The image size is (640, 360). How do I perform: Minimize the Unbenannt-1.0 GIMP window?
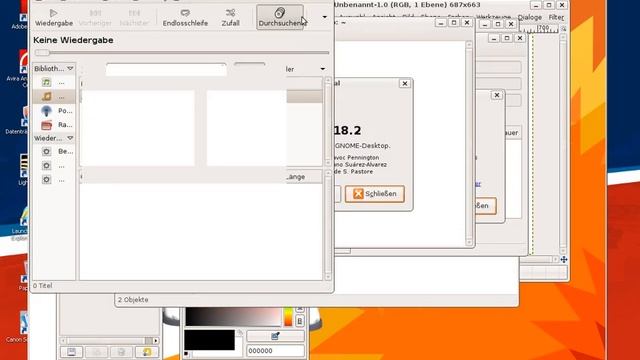click(536, 5)
